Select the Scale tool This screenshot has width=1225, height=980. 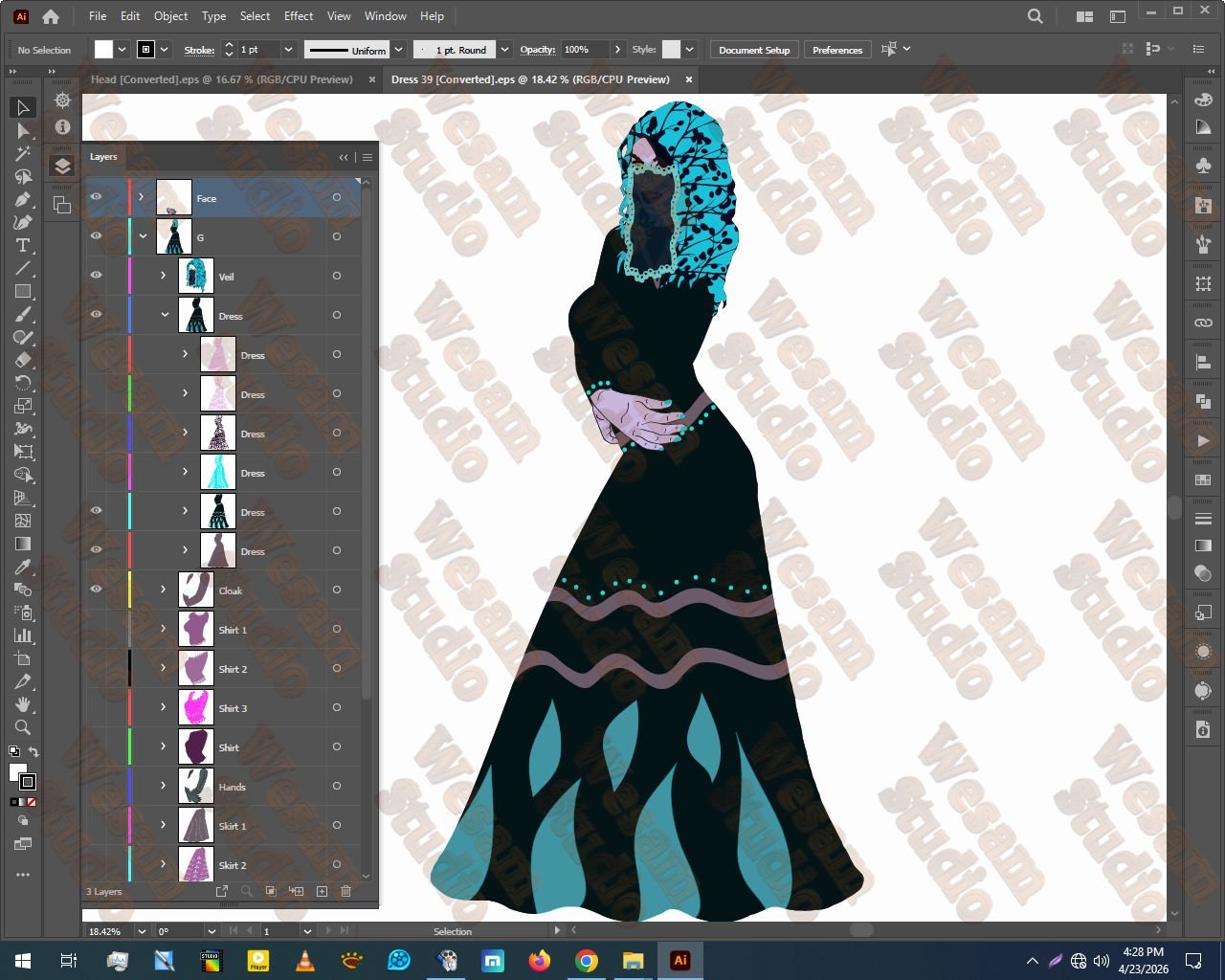click(x=24, y=406)
